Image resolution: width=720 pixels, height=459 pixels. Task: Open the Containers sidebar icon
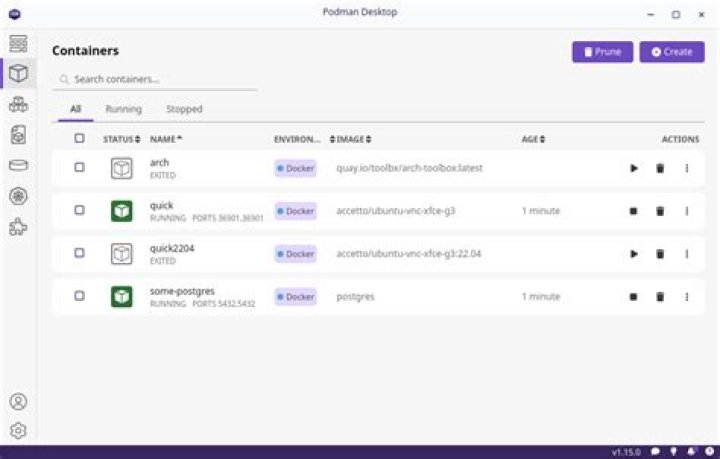coord(18,73)
